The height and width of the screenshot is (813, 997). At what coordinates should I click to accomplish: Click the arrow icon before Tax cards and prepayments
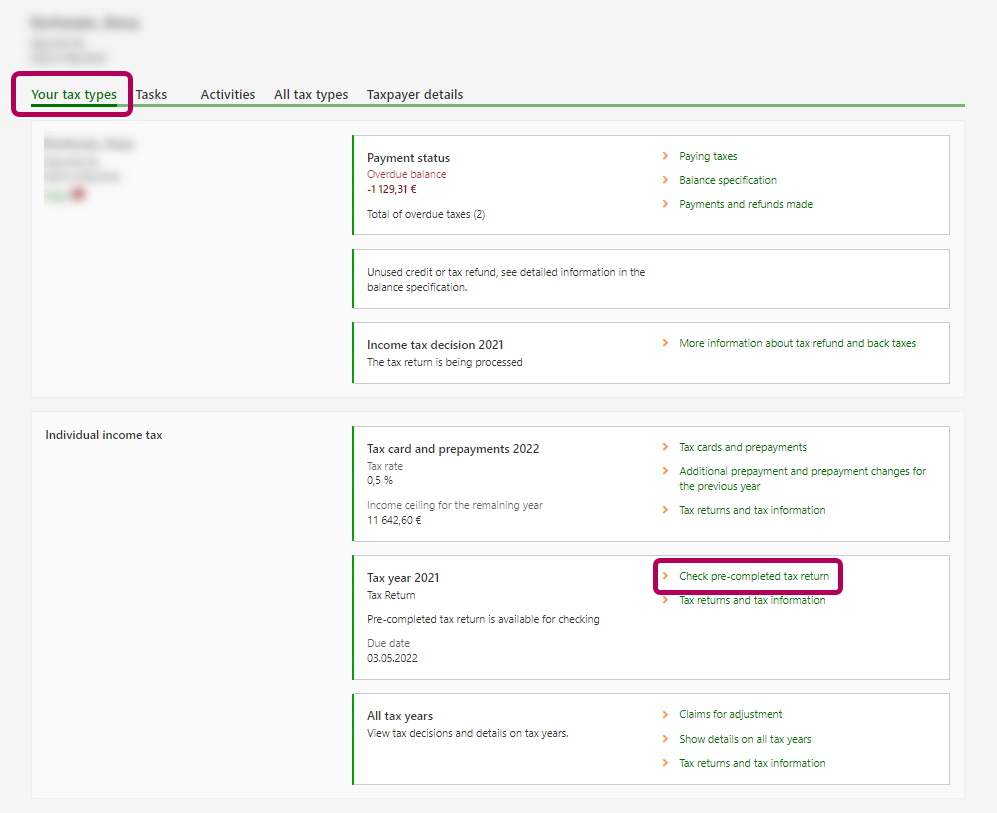[666, 447]
